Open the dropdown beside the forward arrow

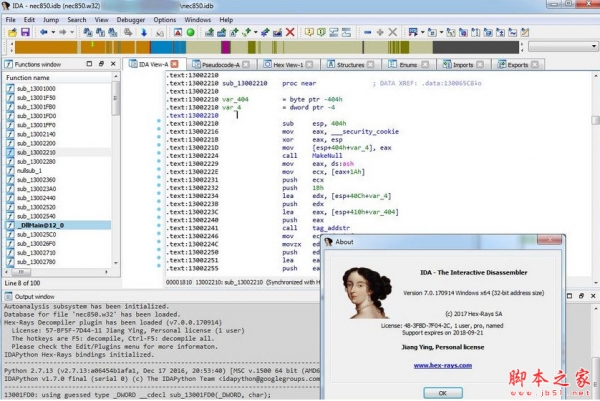pos(74,33)
